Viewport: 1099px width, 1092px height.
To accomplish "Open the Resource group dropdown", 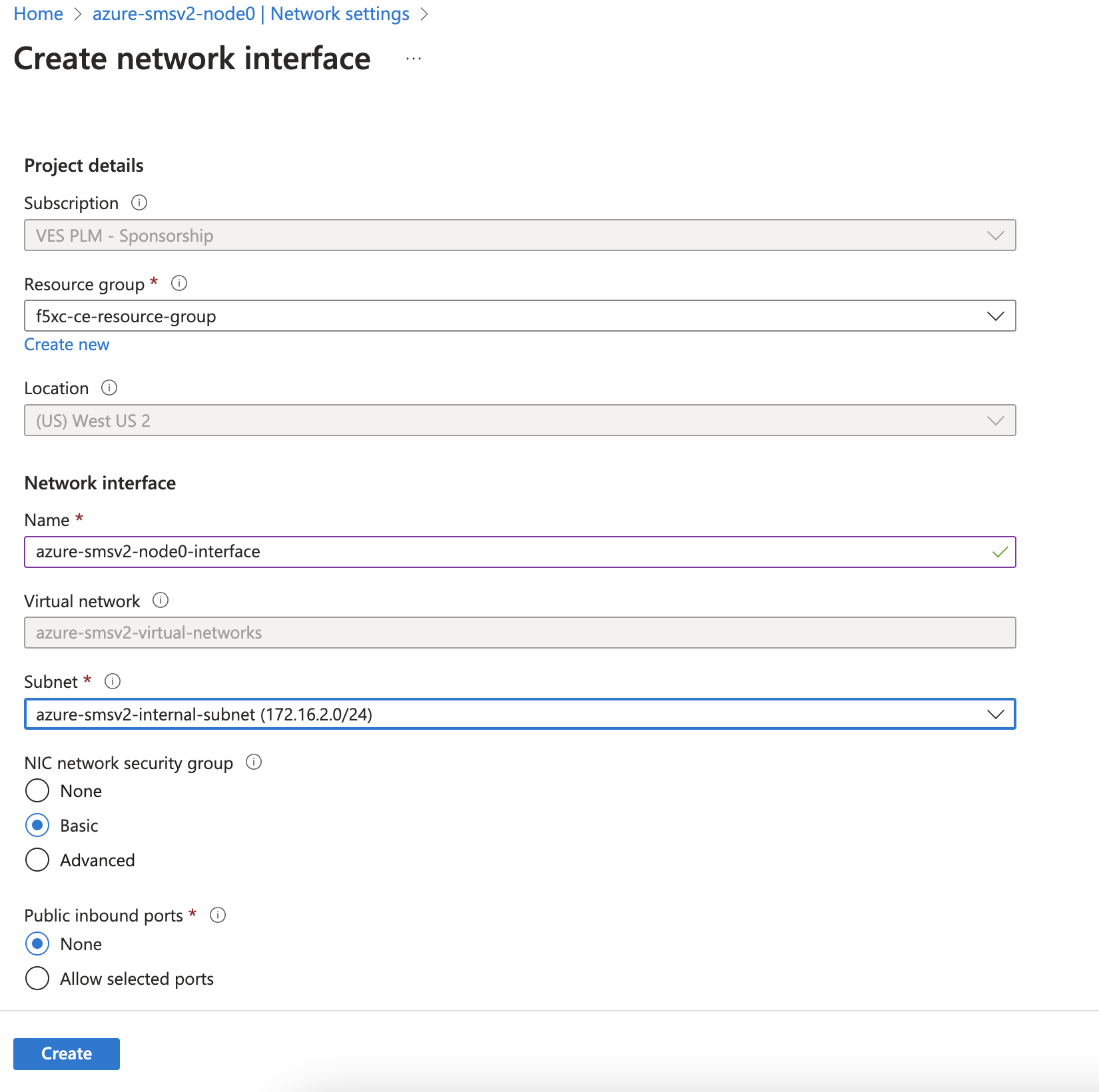I will coord(995,316).
